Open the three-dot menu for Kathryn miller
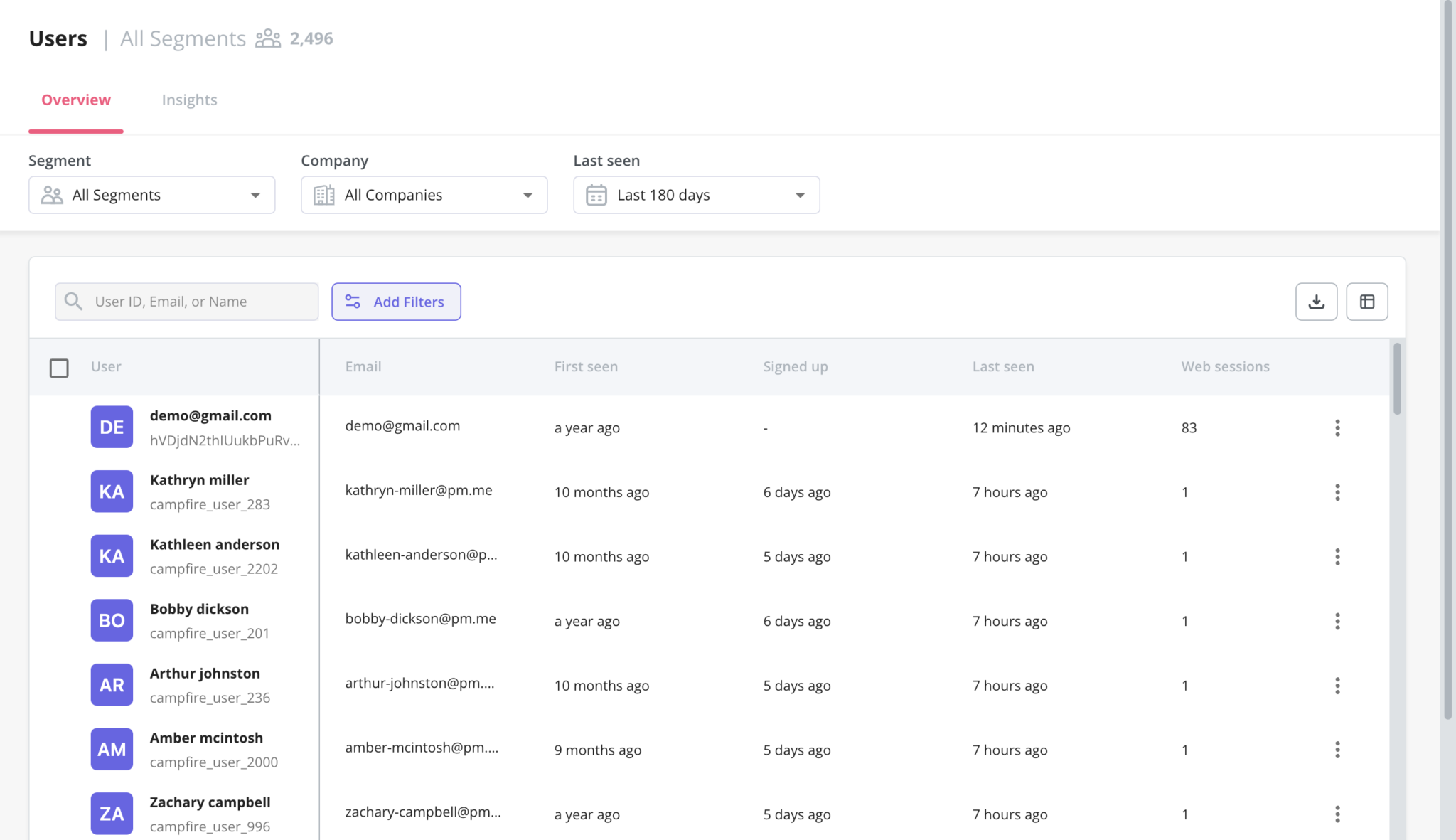1456x840 pixels. click(x=1338, y=491)
